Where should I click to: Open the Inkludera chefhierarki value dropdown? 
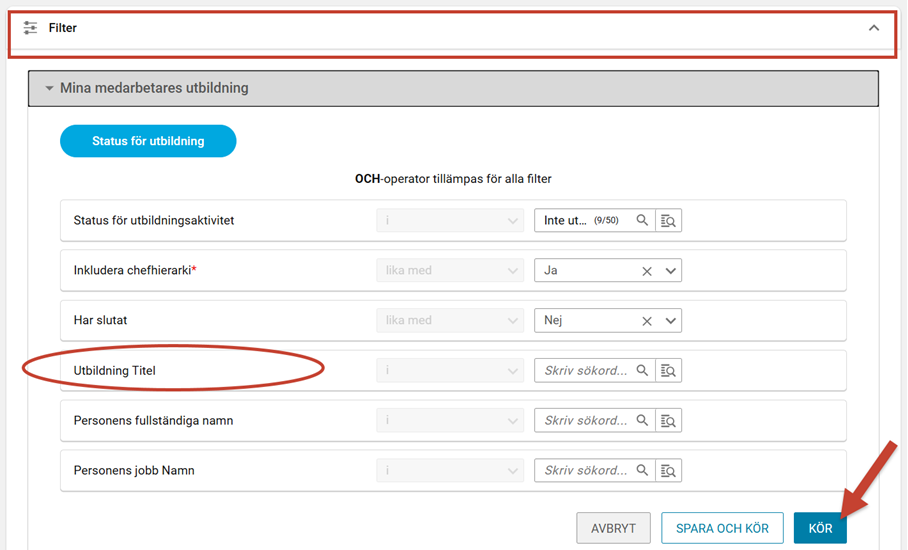pos(671,271)
